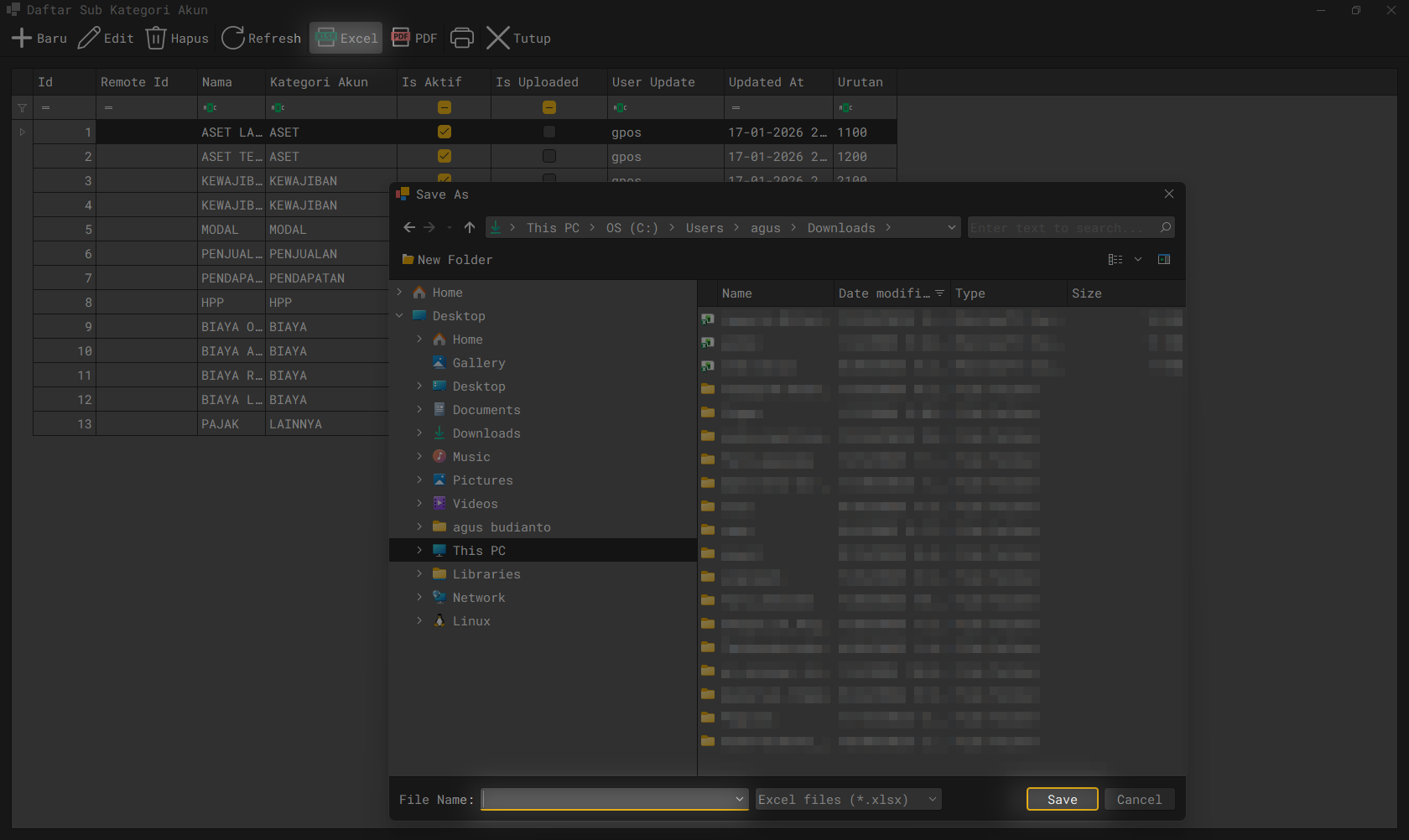Check Is Uploaded on the ASET TE row
The height and width of the screenshot is (840, 1409).
[549, 156]
